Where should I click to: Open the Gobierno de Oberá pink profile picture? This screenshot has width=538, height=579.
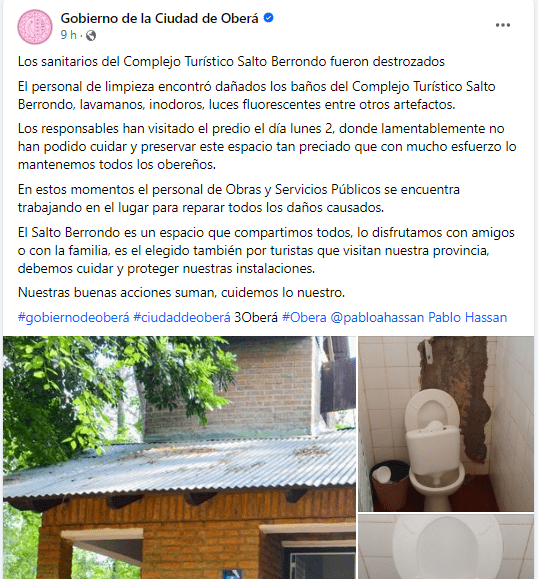point(35,27)
